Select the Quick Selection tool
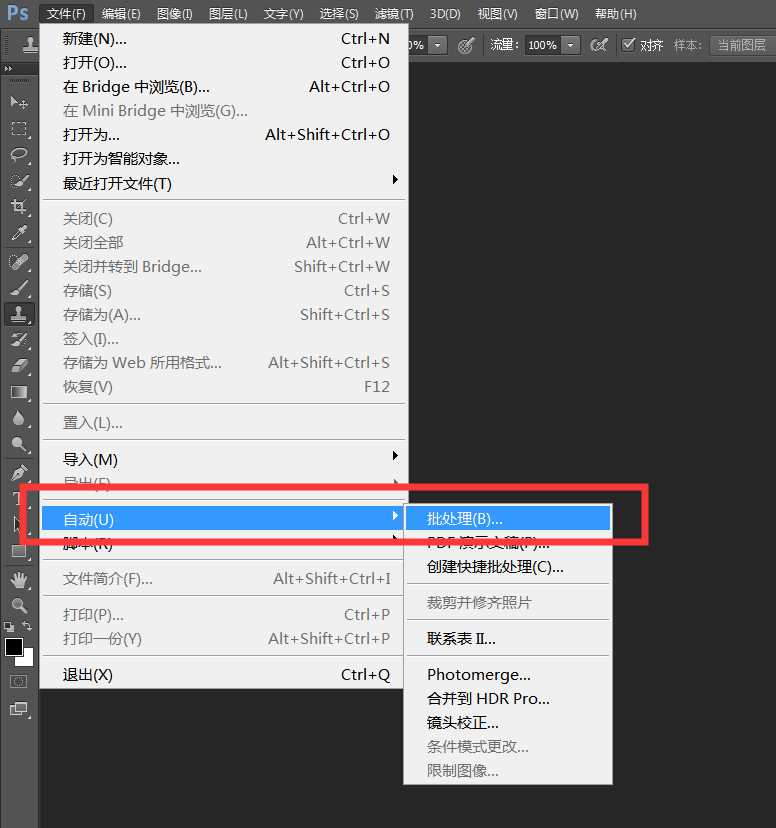Viewport: 776px width, 828px height. click(x=19, y=181)
